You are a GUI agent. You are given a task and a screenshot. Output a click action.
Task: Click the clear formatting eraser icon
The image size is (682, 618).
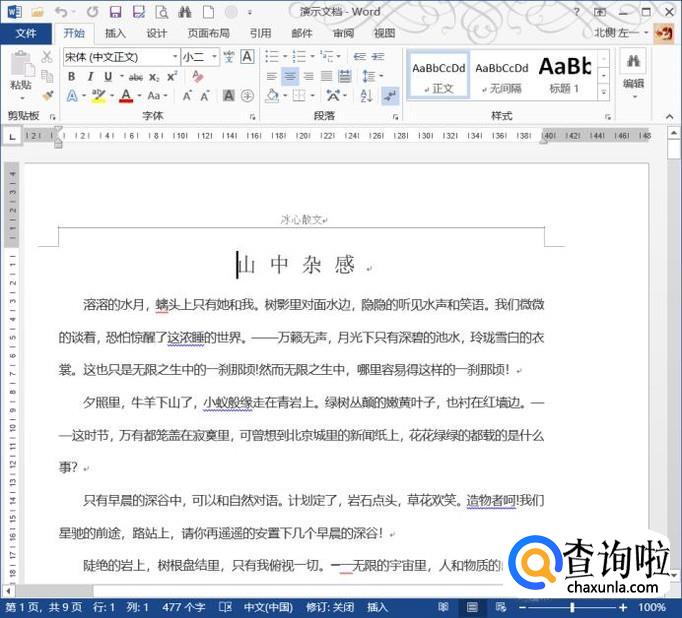pos(197,77)
